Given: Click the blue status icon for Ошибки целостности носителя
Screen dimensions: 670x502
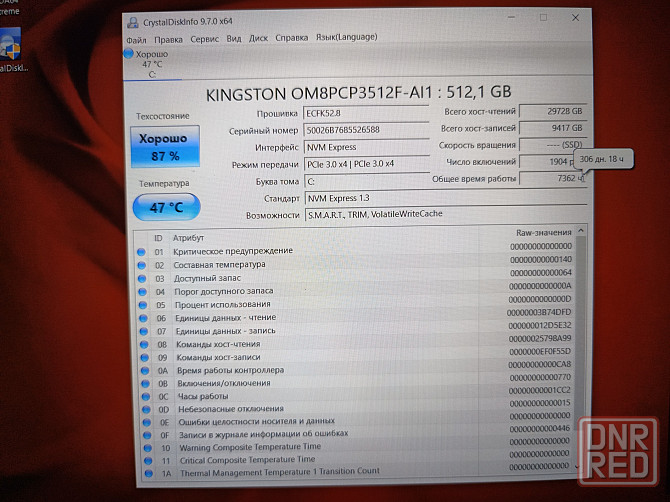Looking at the screenshot, I should point(147,423).
